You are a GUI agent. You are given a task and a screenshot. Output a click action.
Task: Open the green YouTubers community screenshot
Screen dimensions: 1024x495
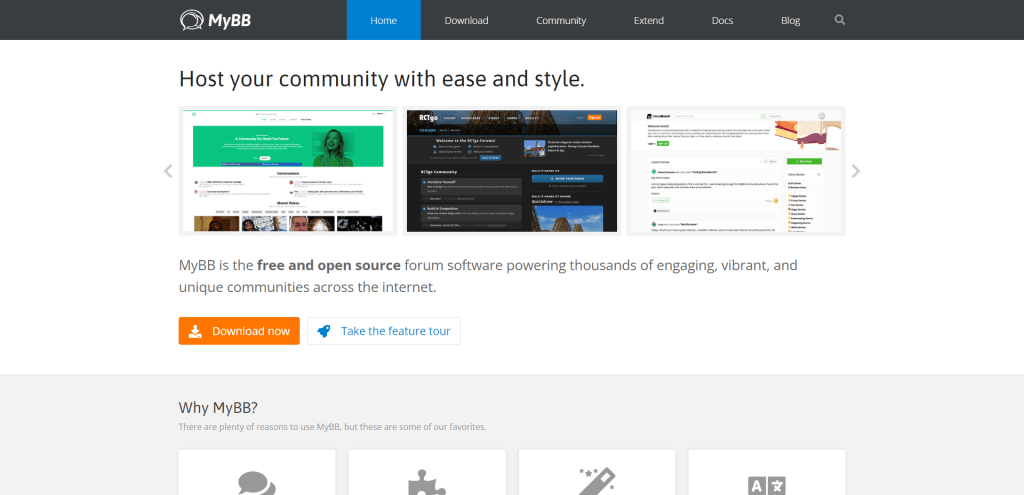coord(288,171)
